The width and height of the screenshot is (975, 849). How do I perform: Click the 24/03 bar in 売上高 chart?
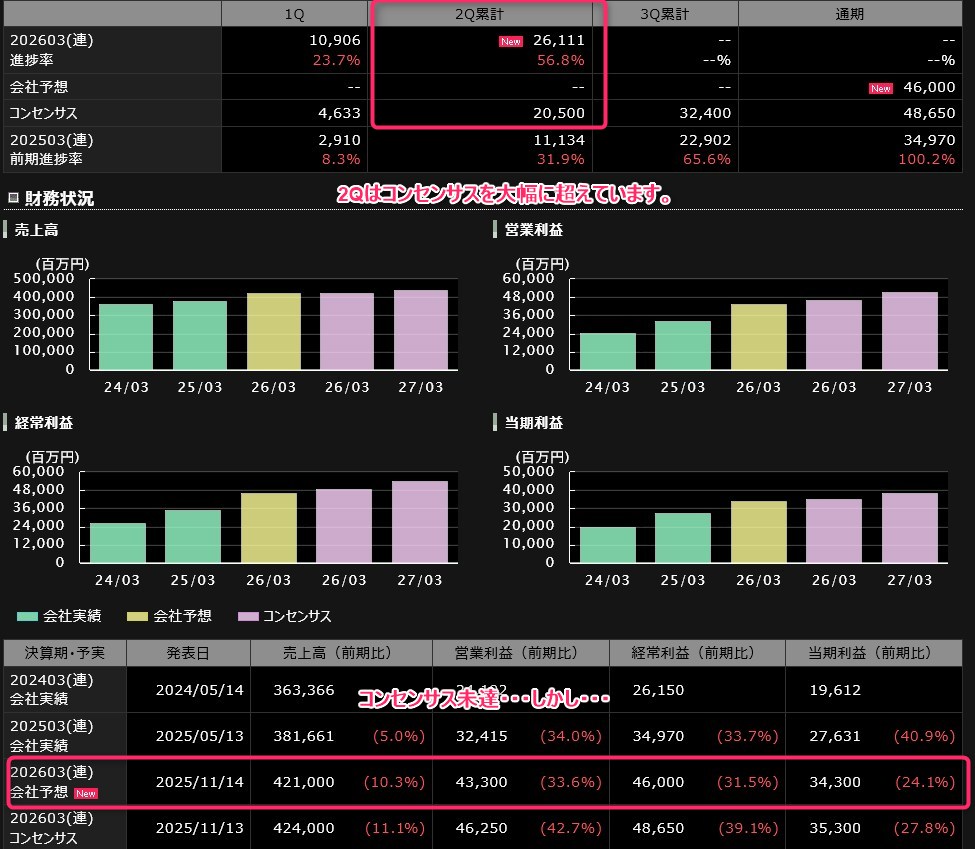click(x=126, y=337)
